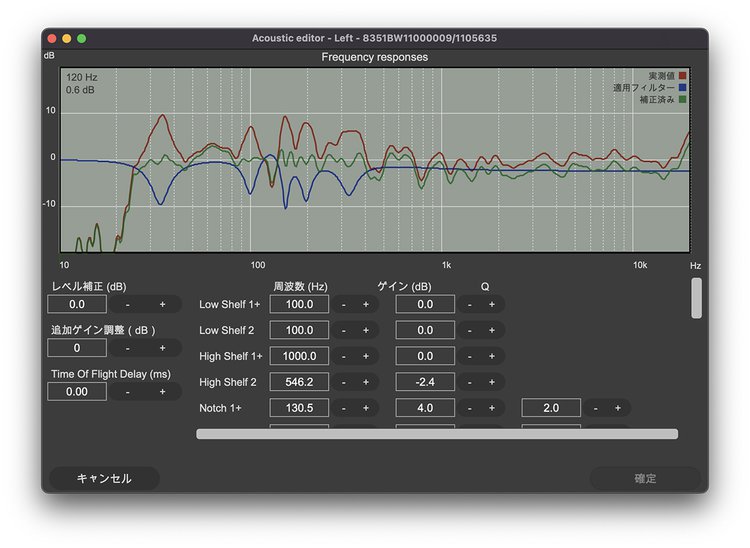Increase Notch 1+ Q value
This screenshot has height=548, width=750.
pyautogui.click(x=617, y=408)
